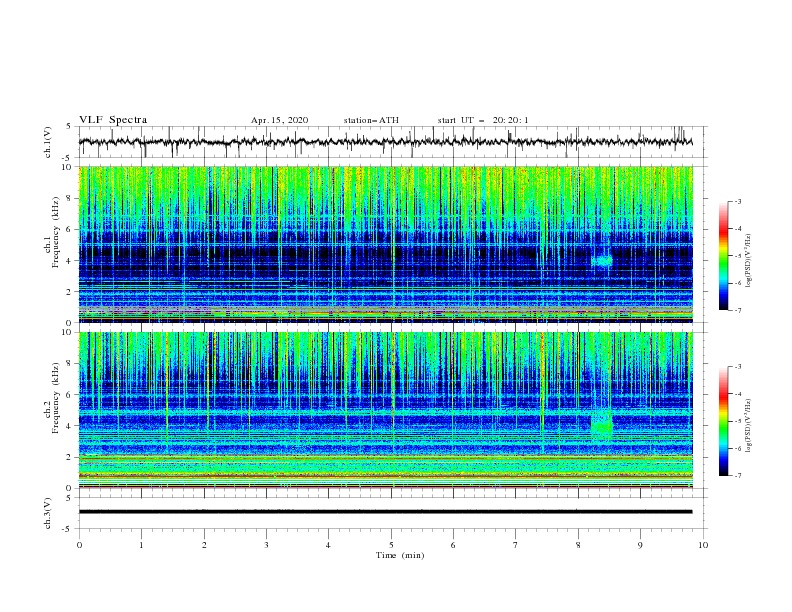Screen dimensions: 792x612
Task: Click the ch.1 spectrogram color scale bar
Action: click(x=723, y=256)
